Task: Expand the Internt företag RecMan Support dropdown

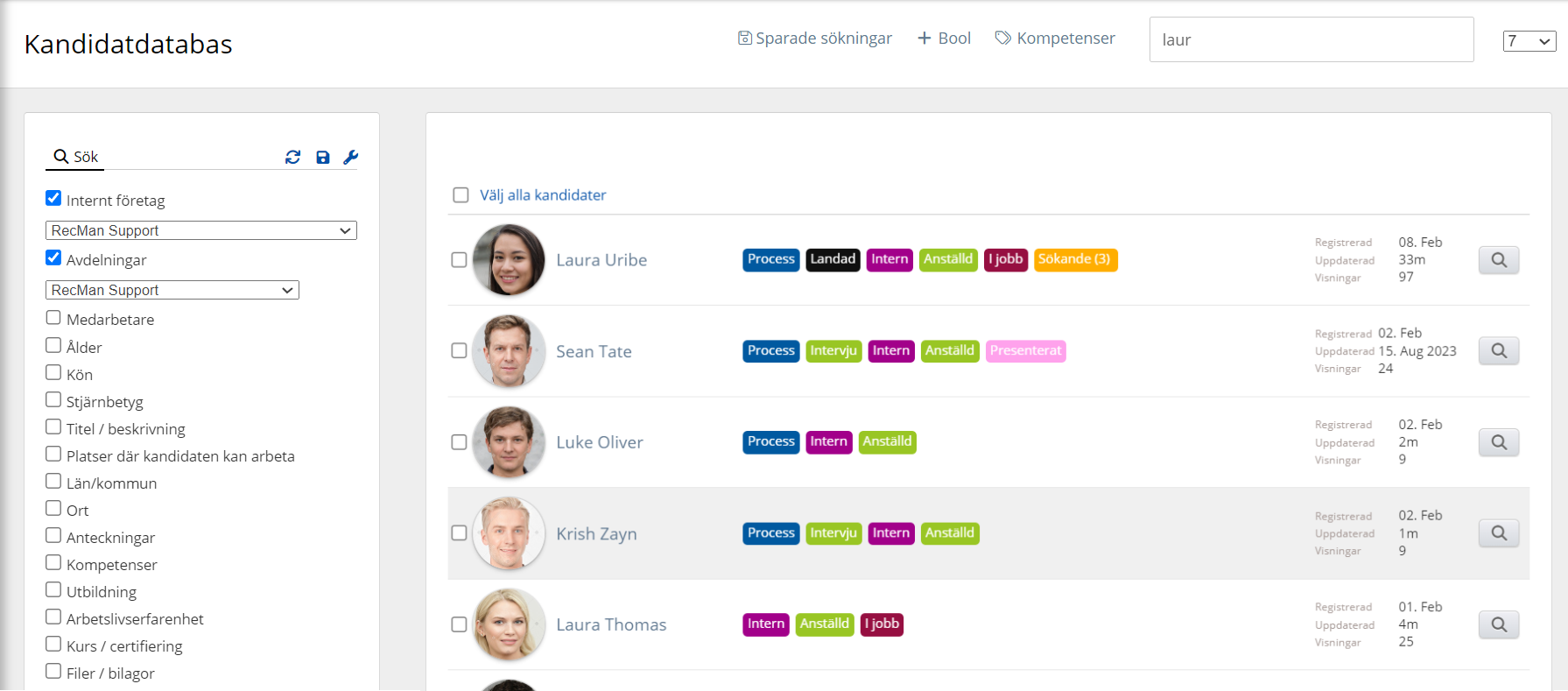Action: point(200,230)
